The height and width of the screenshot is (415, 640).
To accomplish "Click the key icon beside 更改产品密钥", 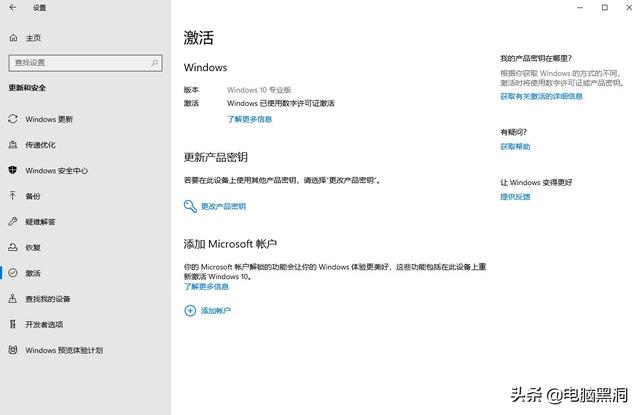I will (190, 206).
